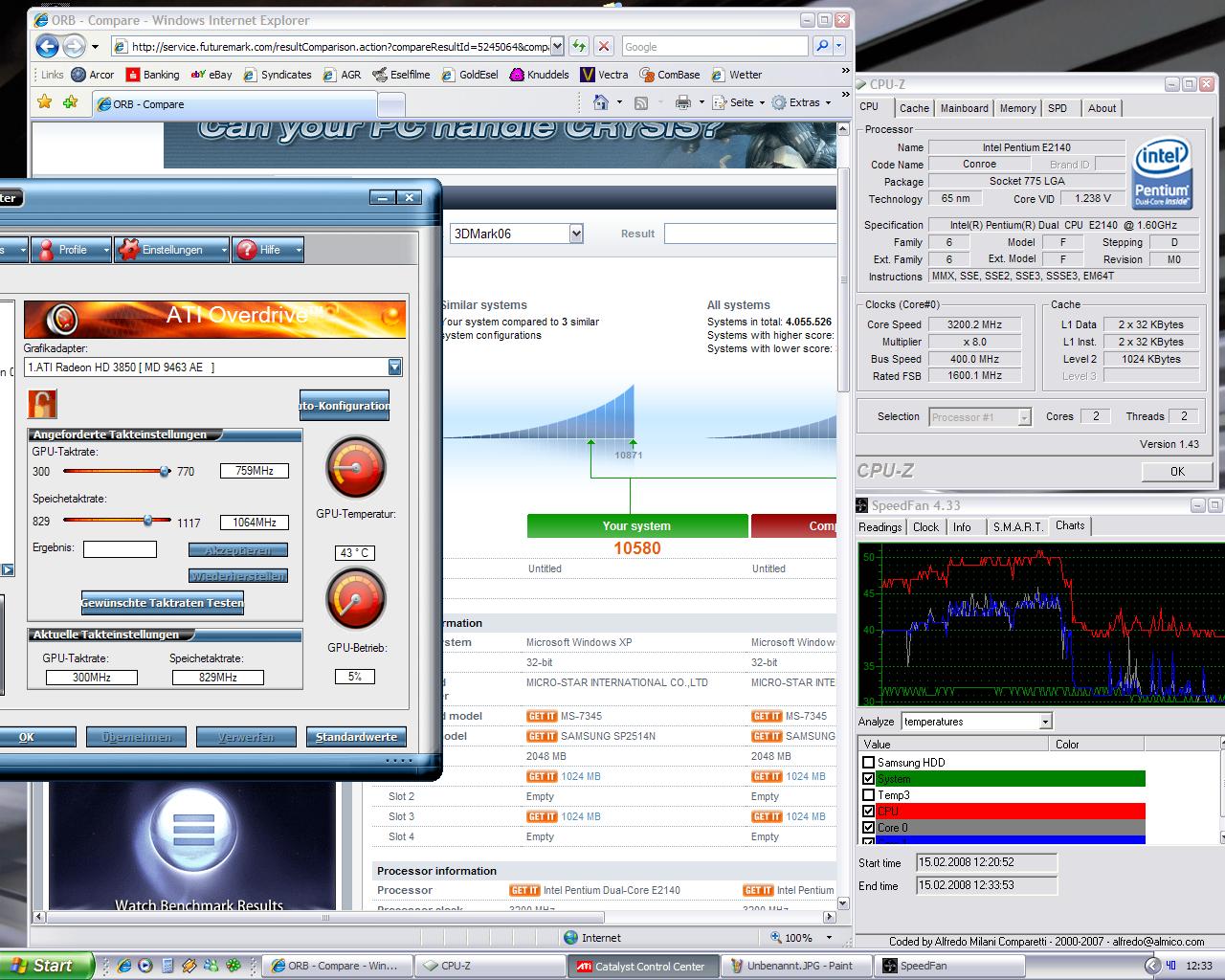Uncheck the Core 0 checkbox in SpeedFan

coord(869,828)
